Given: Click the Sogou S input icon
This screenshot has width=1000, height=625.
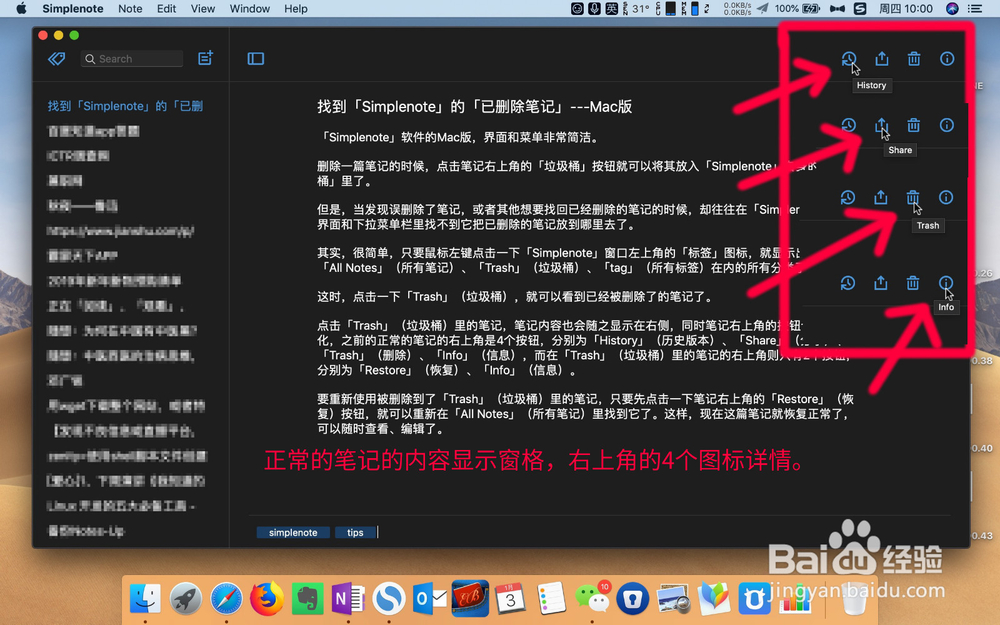Looking at the screenshot, I should click(860, 8).
